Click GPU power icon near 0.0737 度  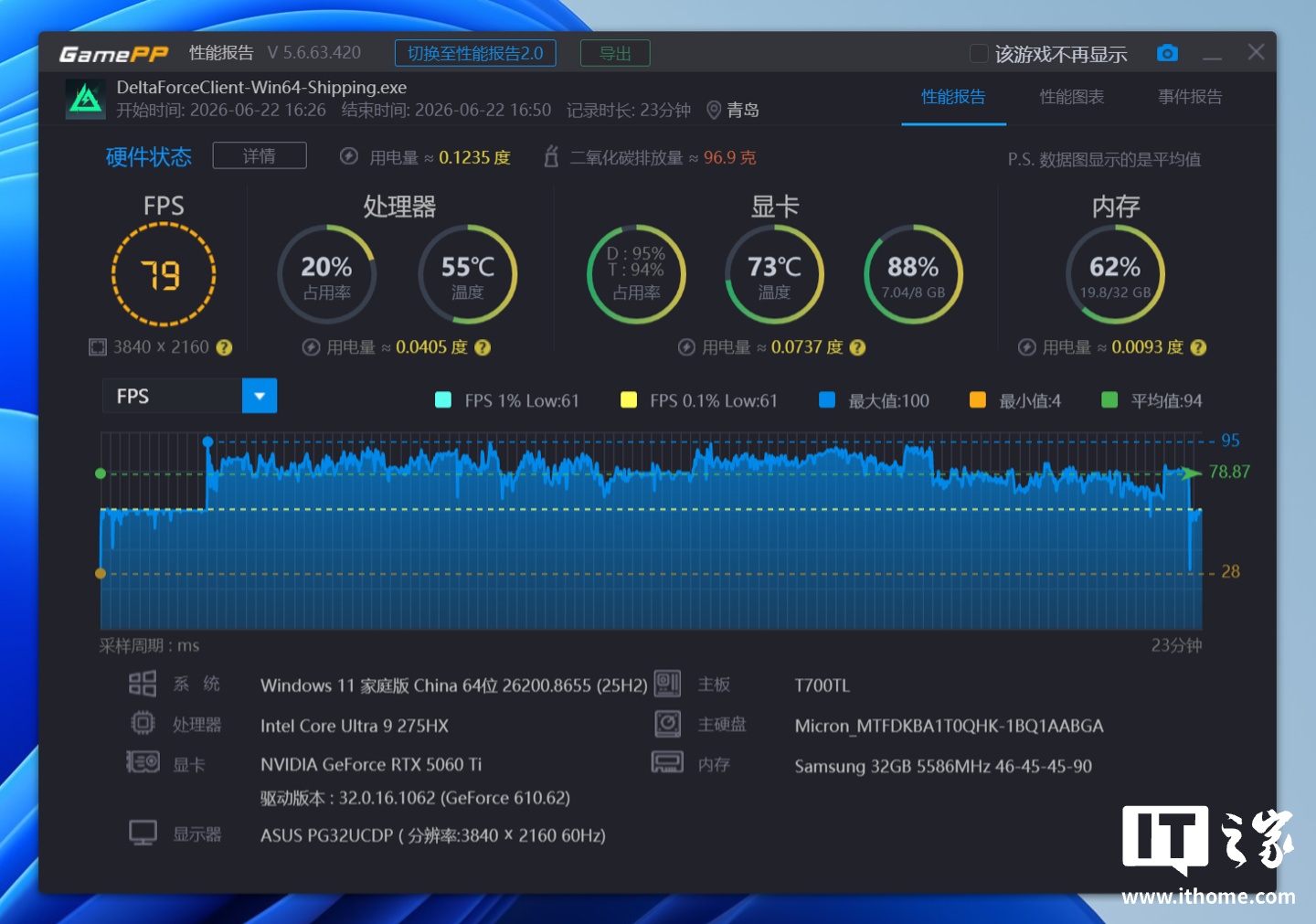(686, 347)
